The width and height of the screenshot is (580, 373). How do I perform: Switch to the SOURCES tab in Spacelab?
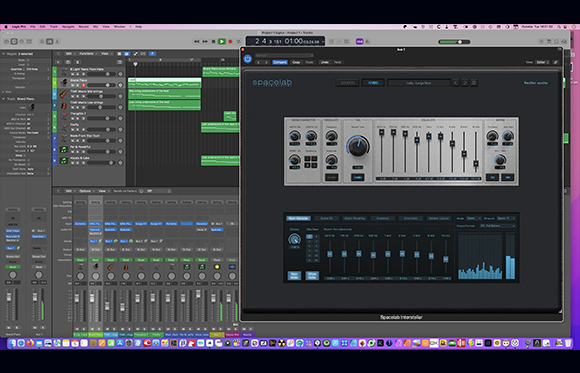click(x=347, y=83)
